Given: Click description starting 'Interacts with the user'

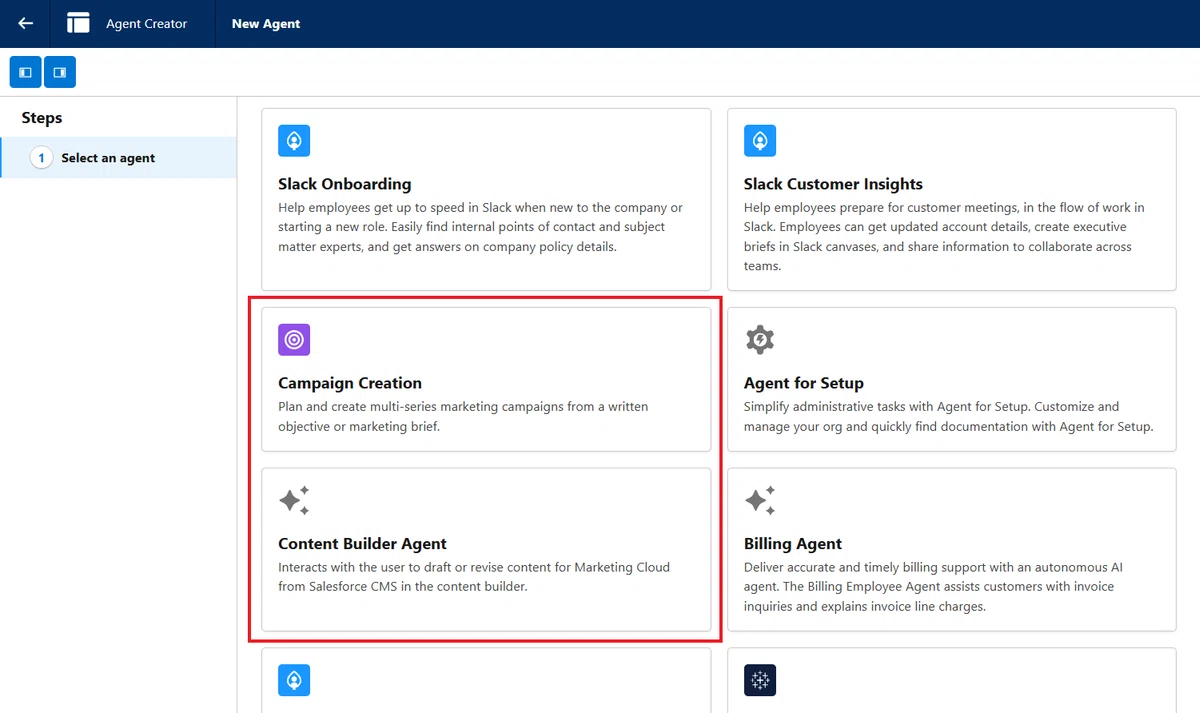Looking at the screenshot, I should tap(474, 577).
